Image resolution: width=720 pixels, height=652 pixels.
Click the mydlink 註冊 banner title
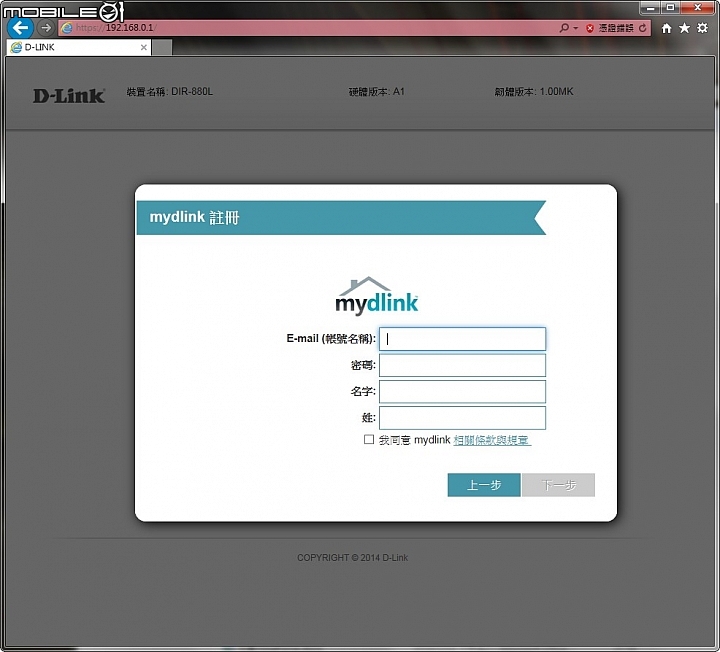[x=194, y=217]
